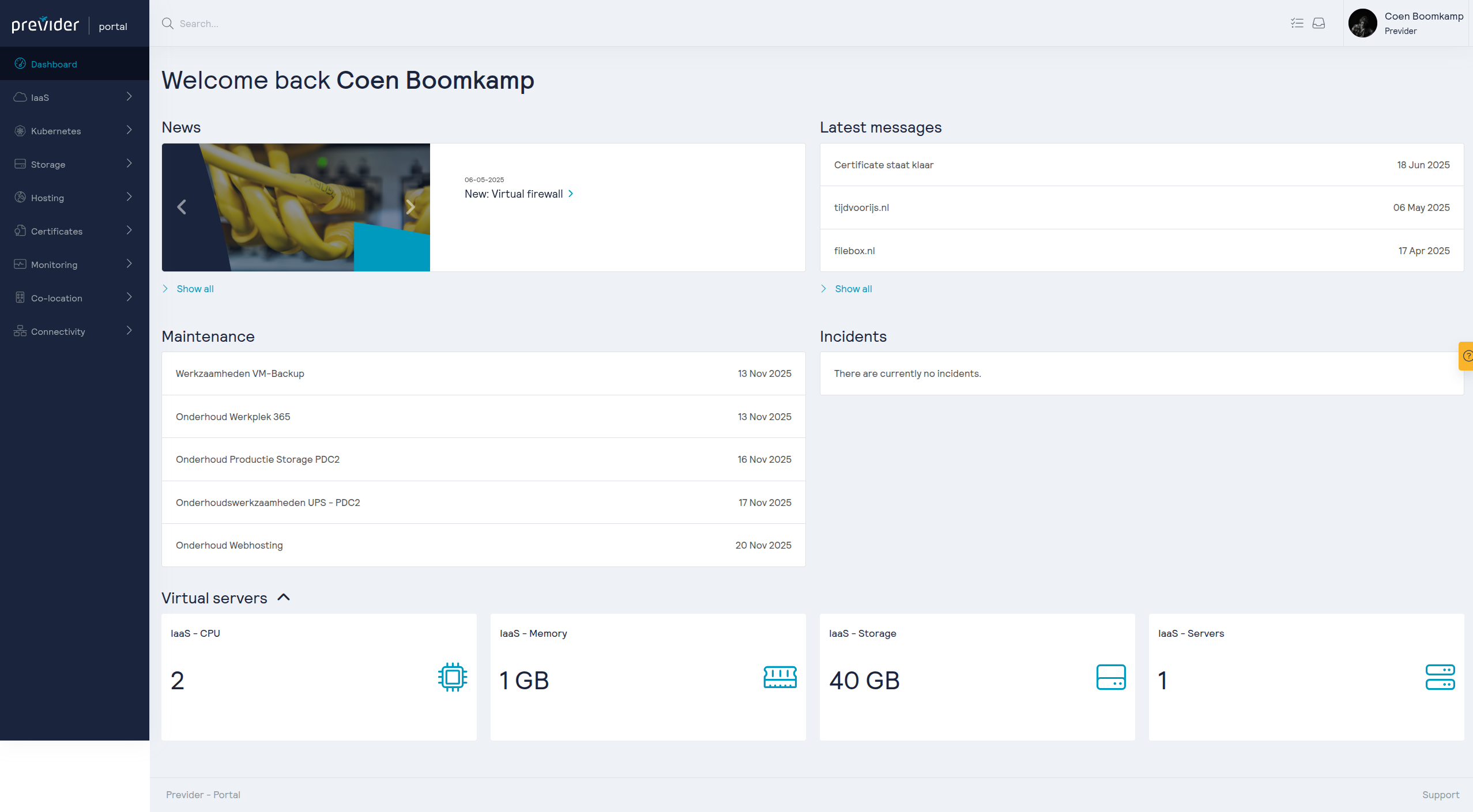
Task: Click Coen Boomkamp profile avatar
Action: pos(1362,24)
